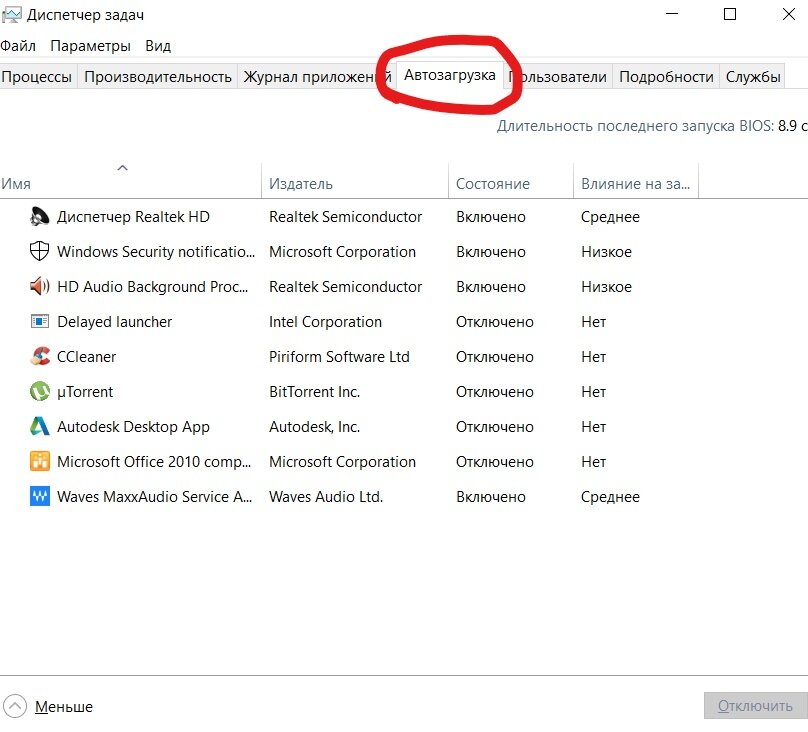Click Низкое impact for Windows Security
Image resolution: width=808 pixels, height=732 pixels.
[606, 252]
